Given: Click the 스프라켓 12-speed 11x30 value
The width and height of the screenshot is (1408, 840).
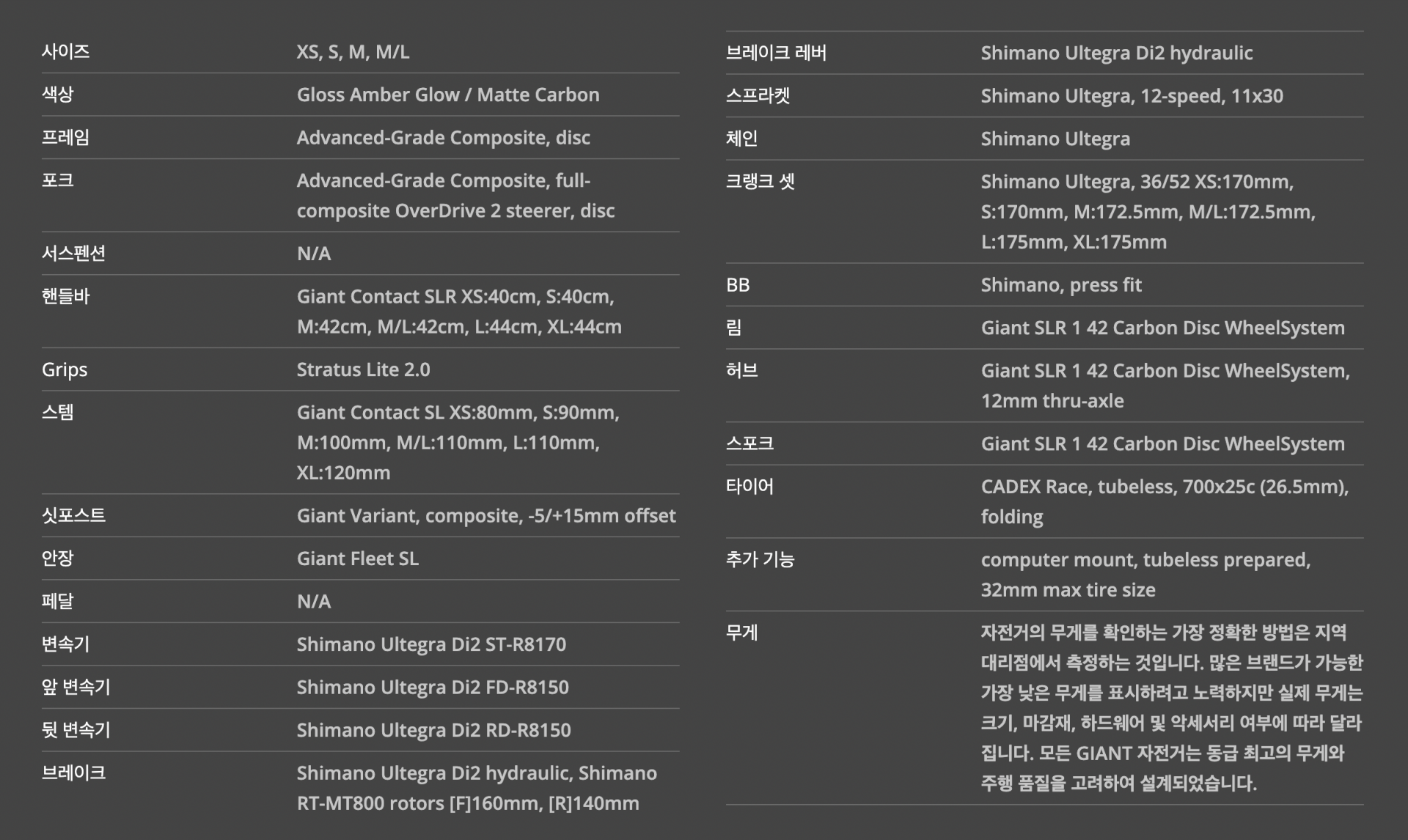Looking at the screenshot, I should tap(1132, 96).
